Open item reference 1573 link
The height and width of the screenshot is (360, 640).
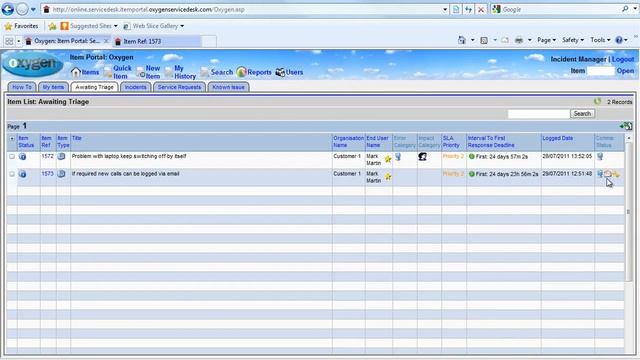[x=47, y=173]
